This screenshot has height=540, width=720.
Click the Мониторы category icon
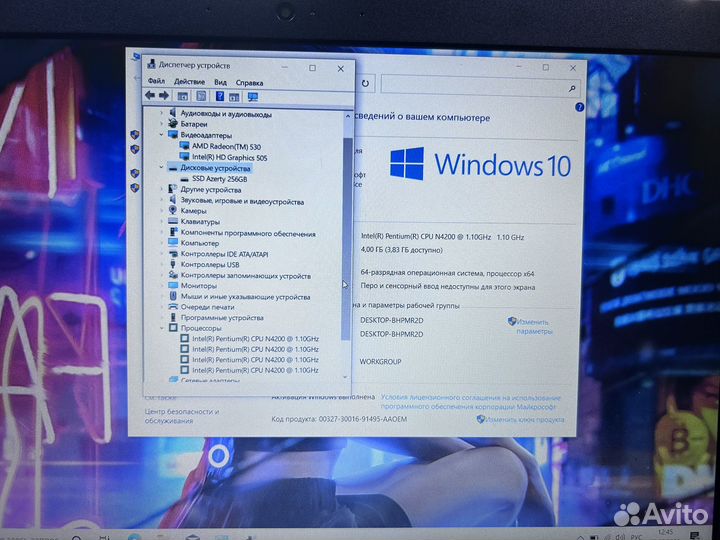(x=173, y=285)
